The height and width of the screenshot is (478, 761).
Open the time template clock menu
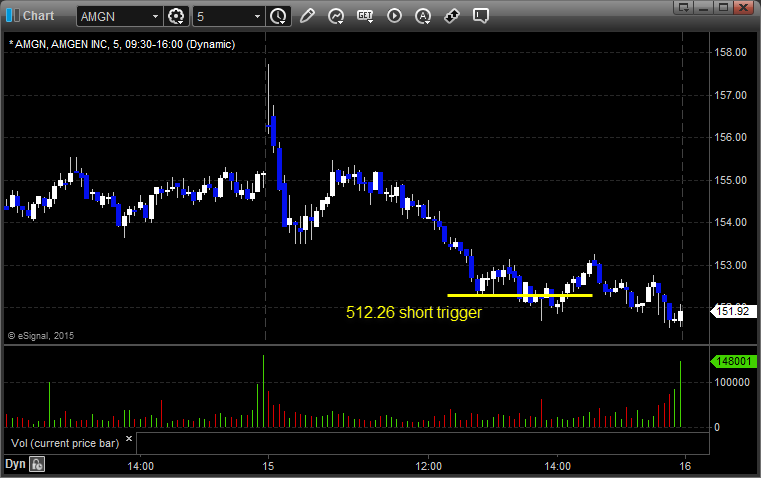point(278,16)
